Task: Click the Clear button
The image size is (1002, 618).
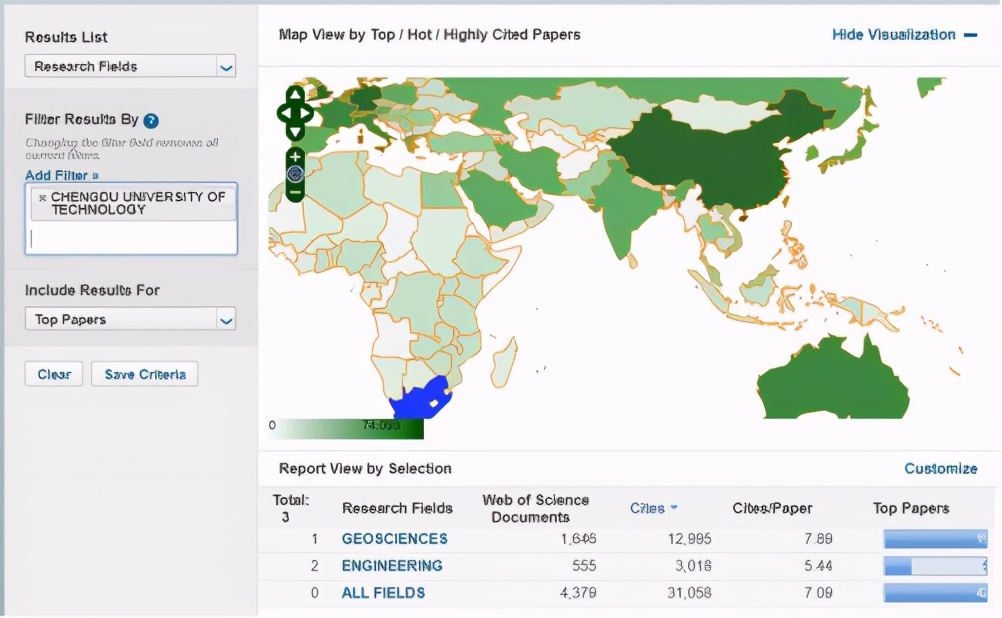Action: [54, 374]
